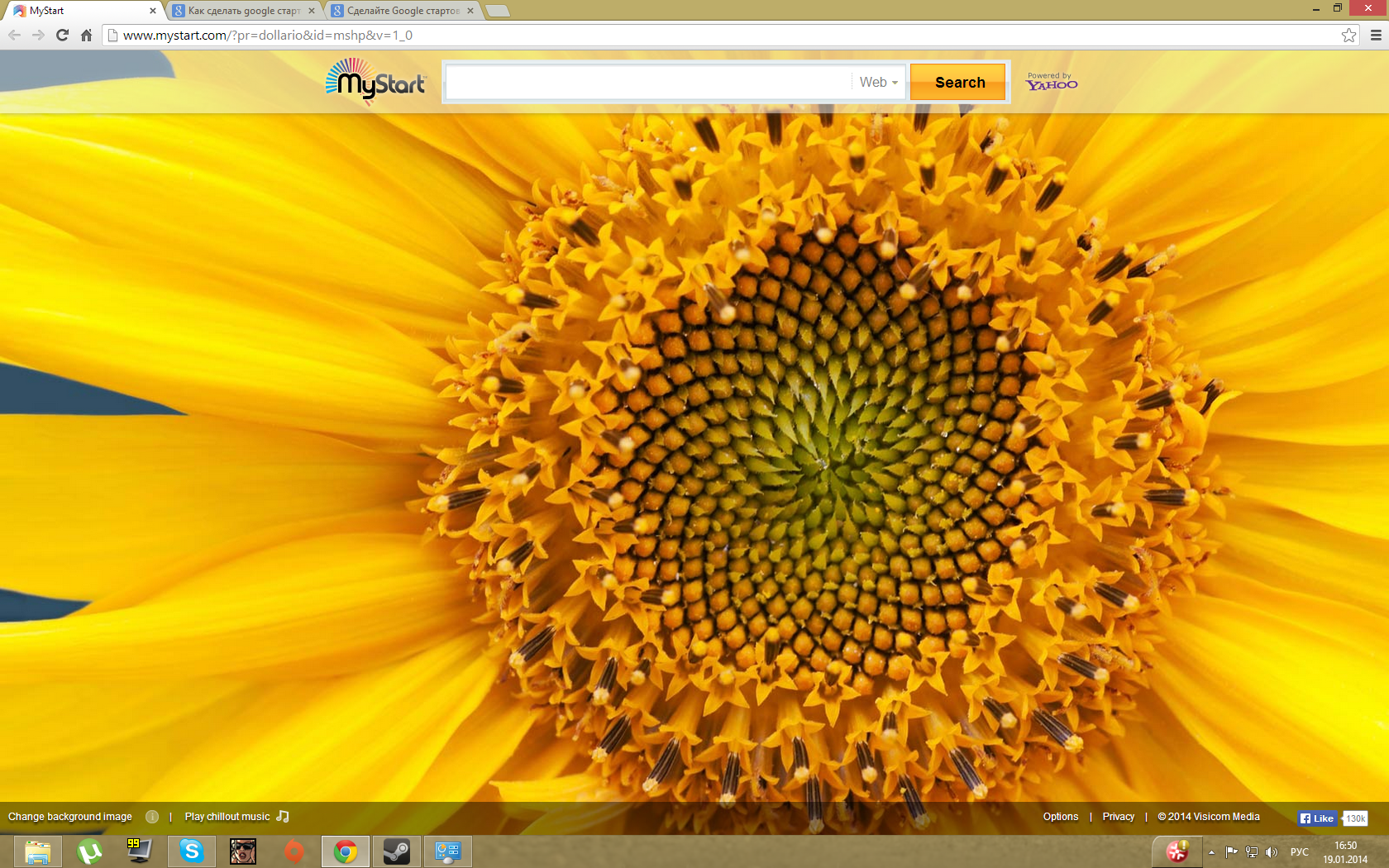Switch to the 'Как сделать google' tab

tap(243, 11)
